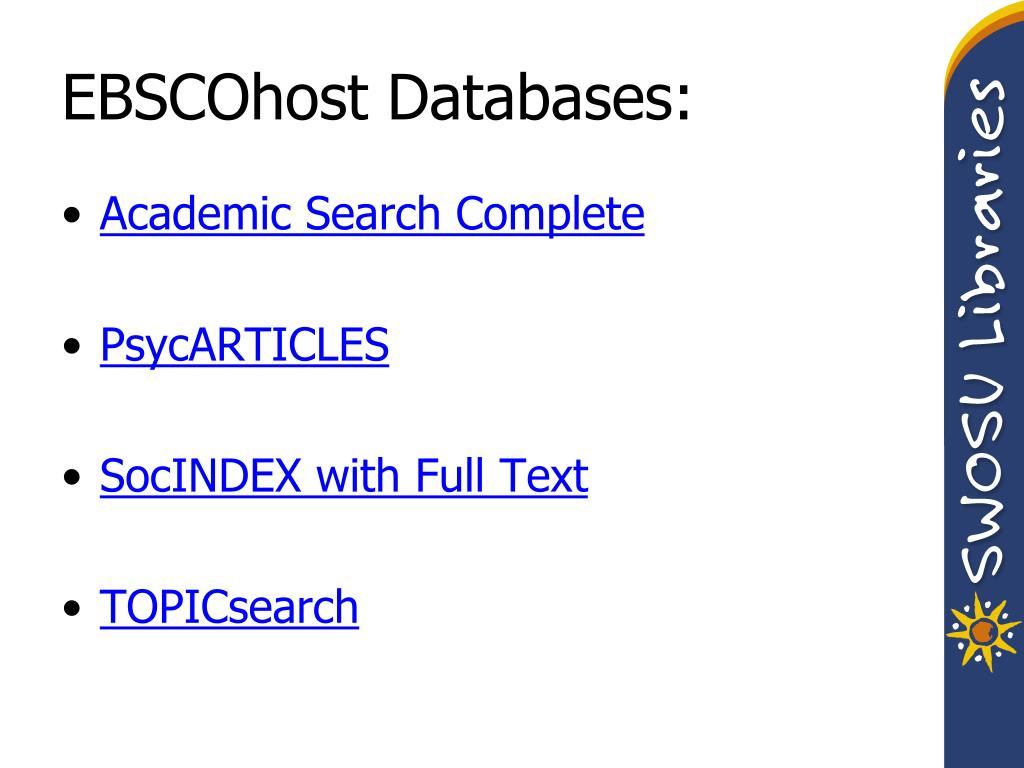Click "Full Text" in the SocINDEX link
This screenshot has height=768, width=1024.
[502, 475]
